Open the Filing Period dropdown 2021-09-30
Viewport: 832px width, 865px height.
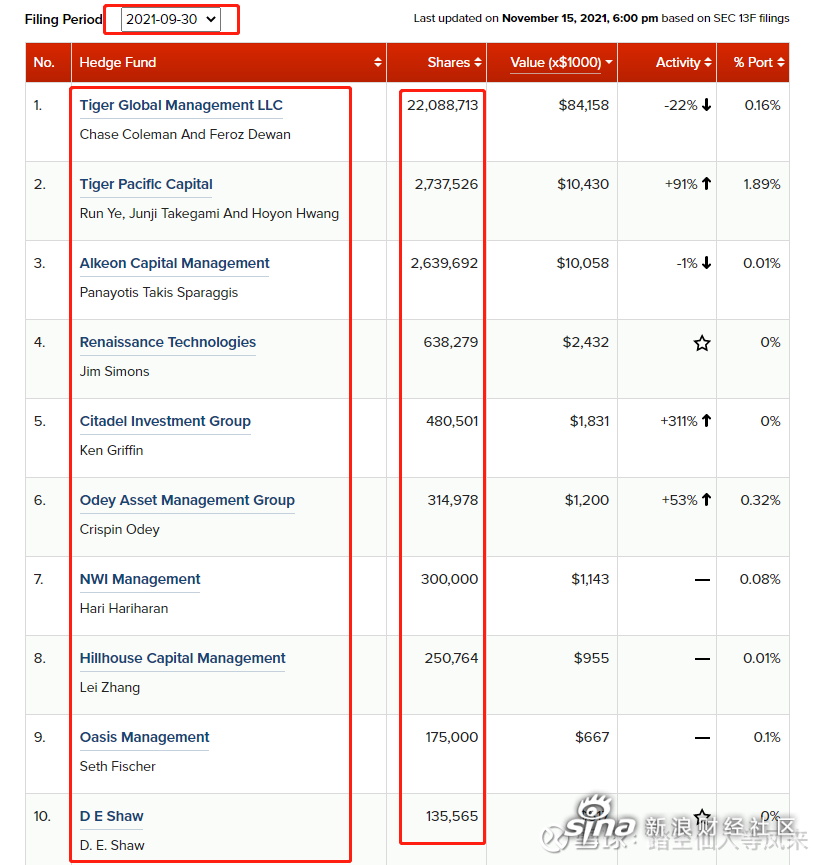pos(170,19)
